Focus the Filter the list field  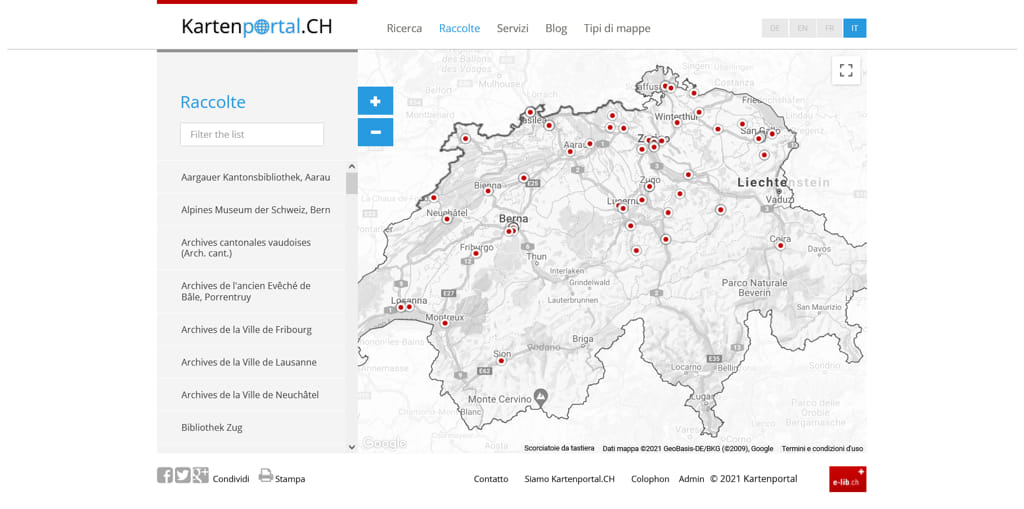pos(252,135)
